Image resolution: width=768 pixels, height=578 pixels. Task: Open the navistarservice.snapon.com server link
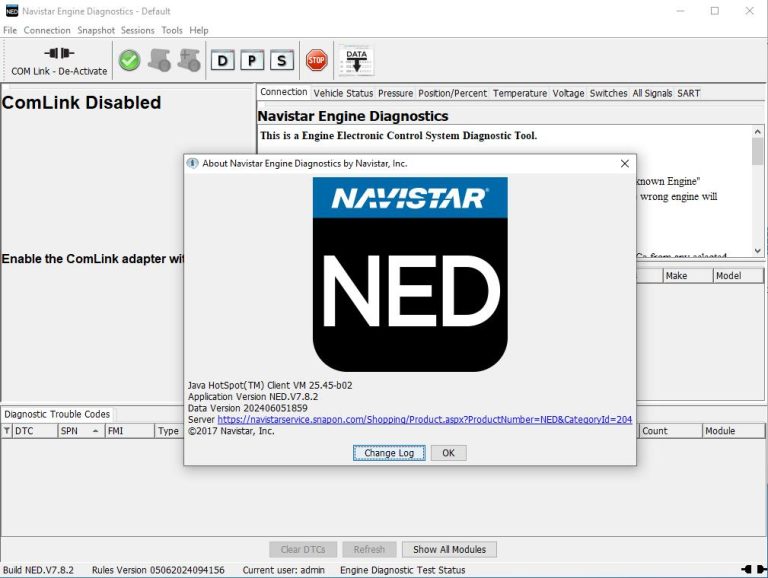(x=425, y=420)
